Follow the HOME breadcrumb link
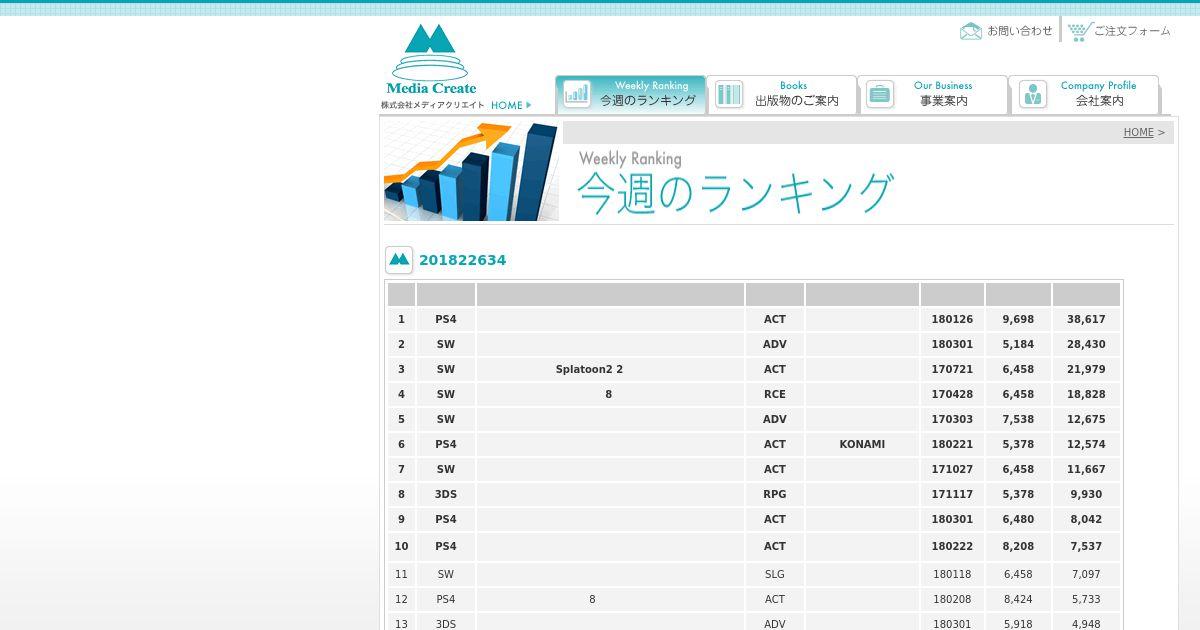Viewport: 1200px width, 630px height. (1138, 132)
